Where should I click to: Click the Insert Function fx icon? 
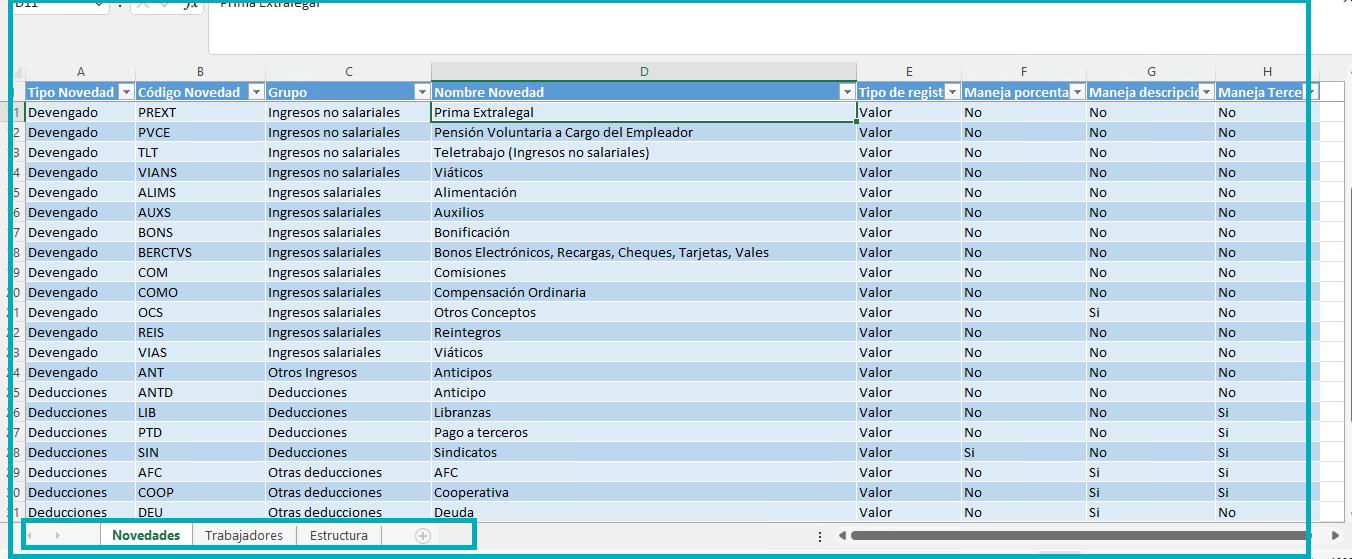pos(190,5)
